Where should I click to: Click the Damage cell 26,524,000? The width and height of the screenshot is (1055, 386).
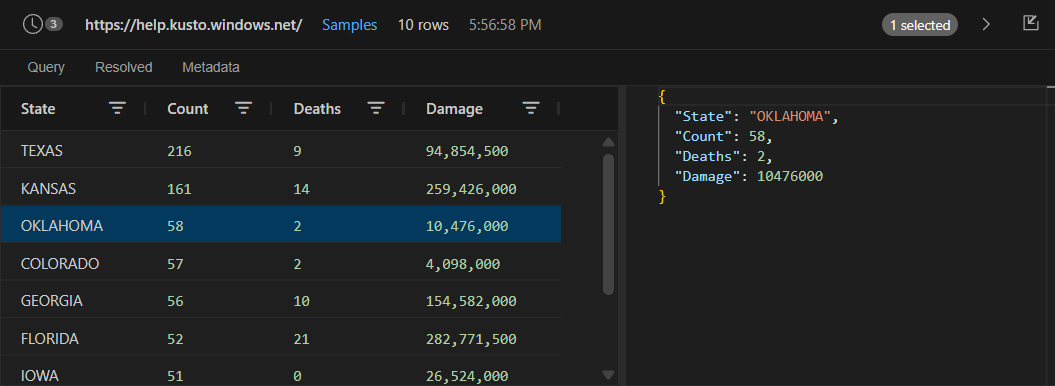point(467,376)
